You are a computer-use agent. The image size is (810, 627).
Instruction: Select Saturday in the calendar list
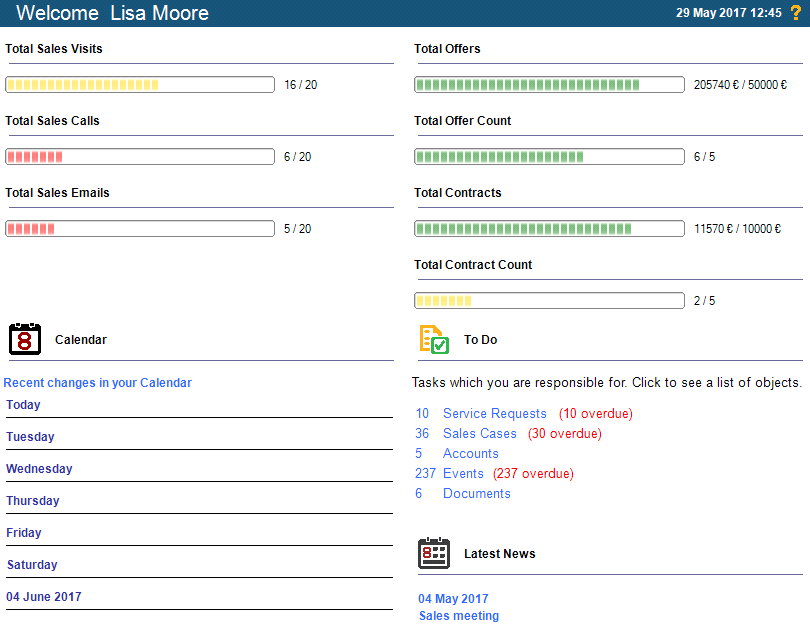[32, 565]
